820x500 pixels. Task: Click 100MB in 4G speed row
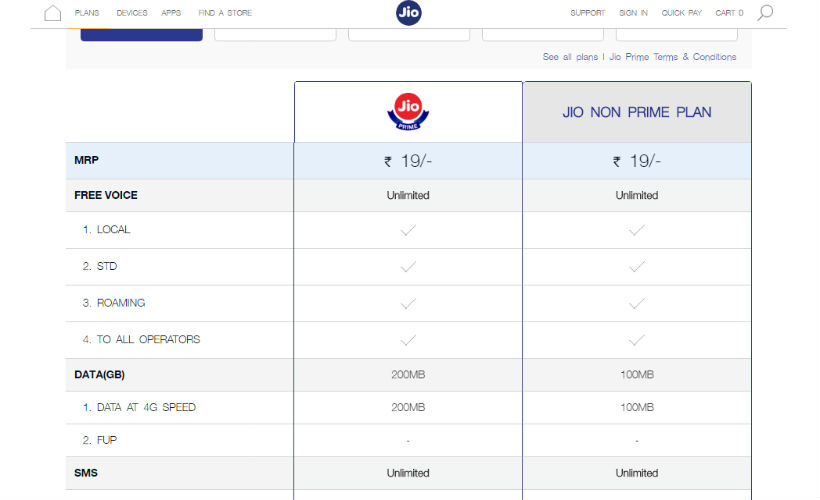pos(636,407)
